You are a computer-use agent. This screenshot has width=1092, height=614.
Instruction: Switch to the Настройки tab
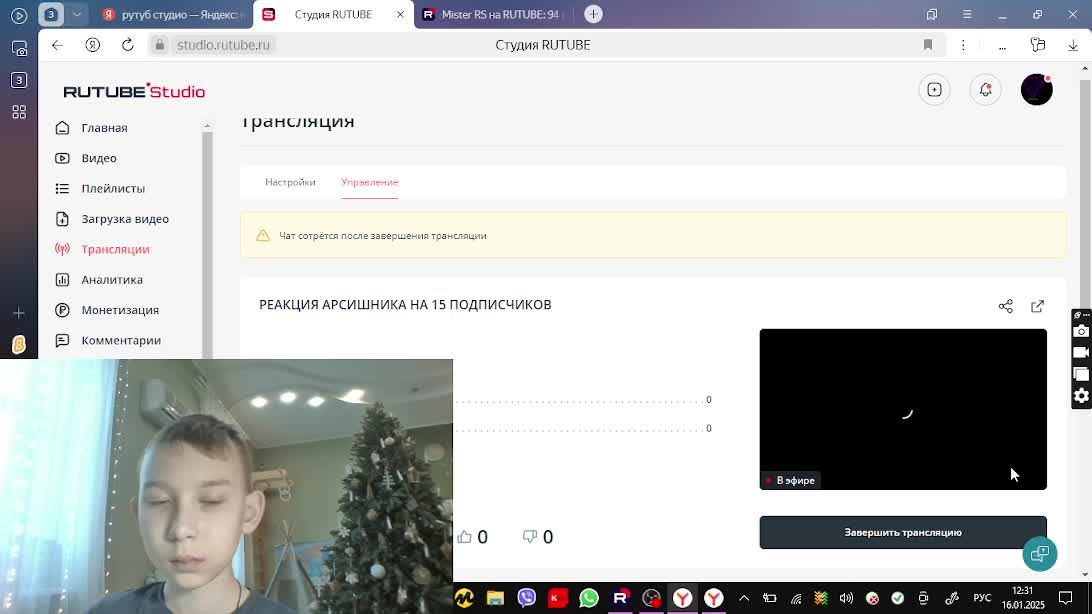[290, 182]
